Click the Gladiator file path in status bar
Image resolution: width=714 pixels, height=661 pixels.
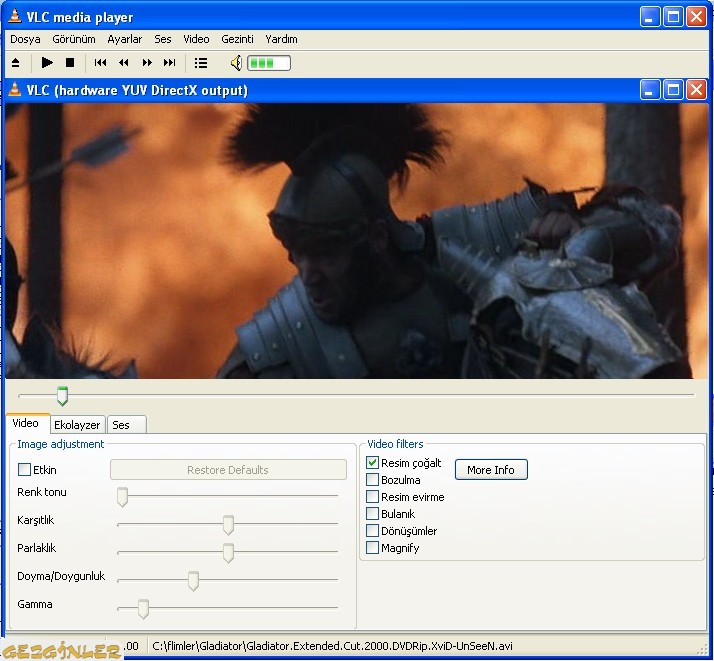point(332,646)
